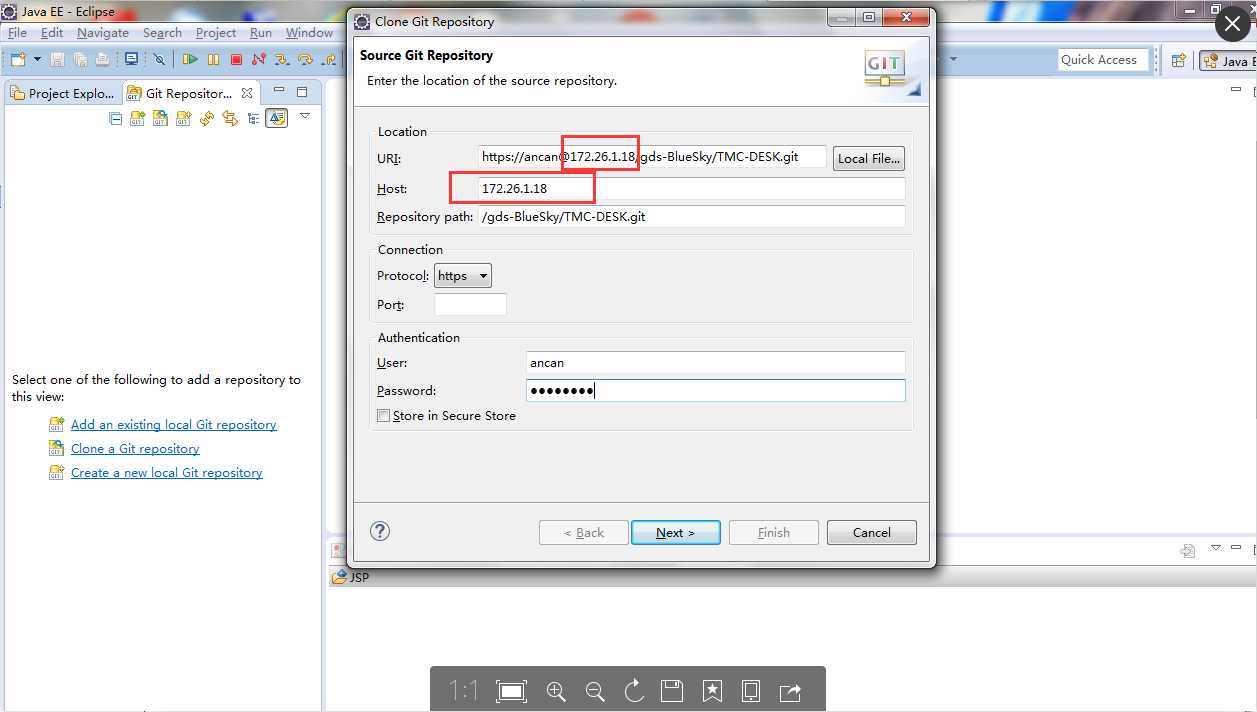This screenshot has height=712, width=1257.
Task: Click the URI input field
Action: pyautogui.click(x=652, y=157)
